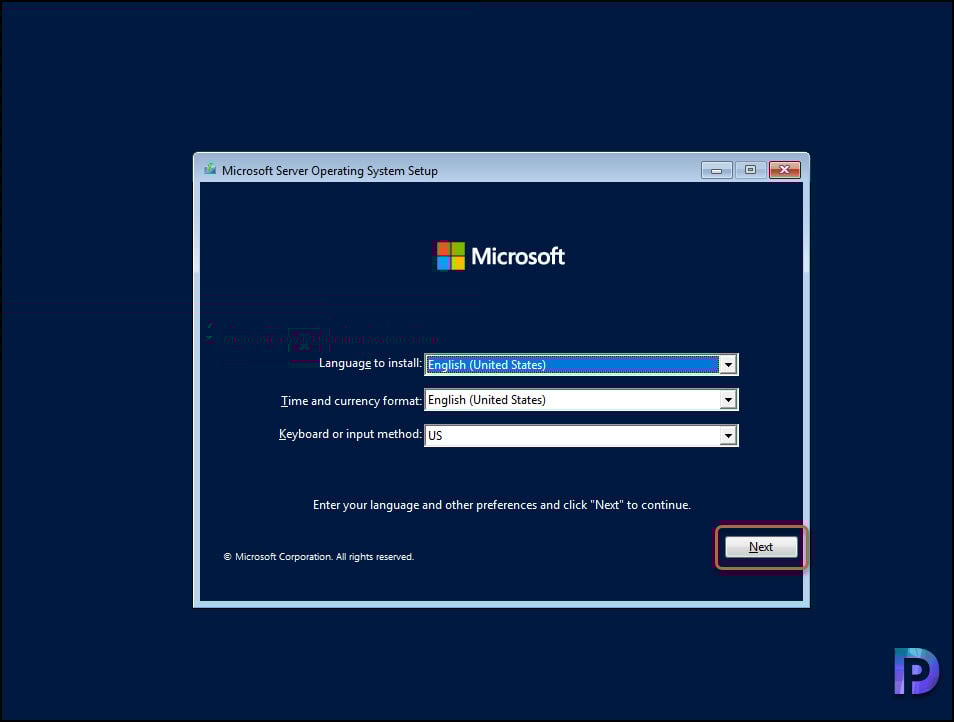This screenshot has width=954, height=722.
Task: Open the Time and currency format dropdown arrow
Action: (728, 400)
